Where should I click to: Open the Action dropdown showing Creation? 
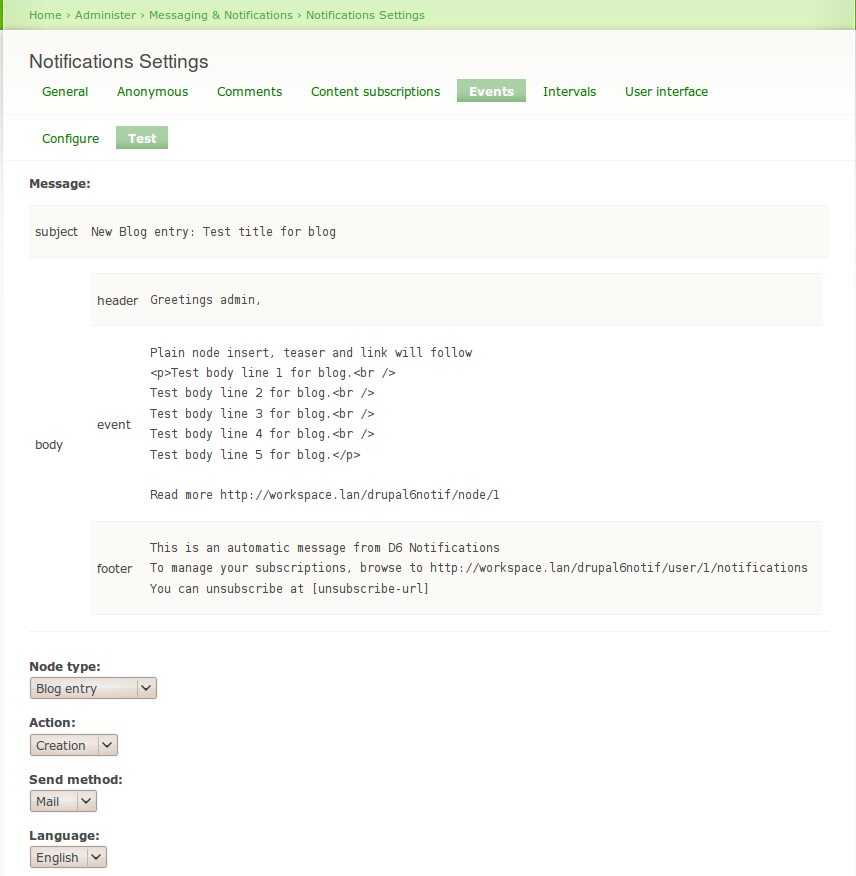[x=73, y=744]
